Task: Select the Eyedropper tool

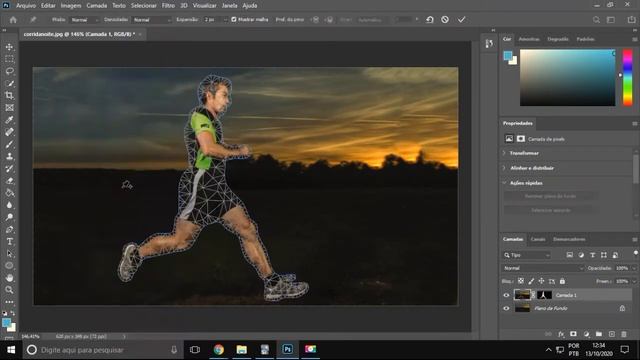Action: coord(9,120)
